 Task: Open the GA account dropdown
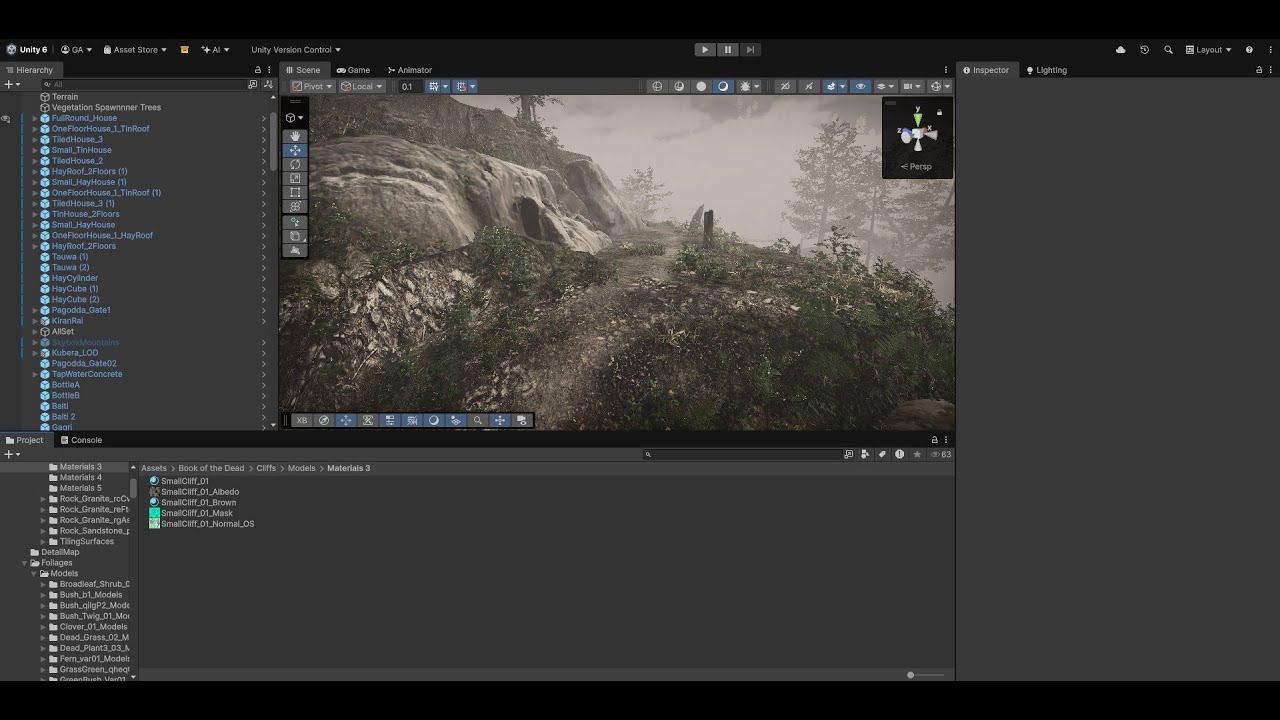coord(77,49)
